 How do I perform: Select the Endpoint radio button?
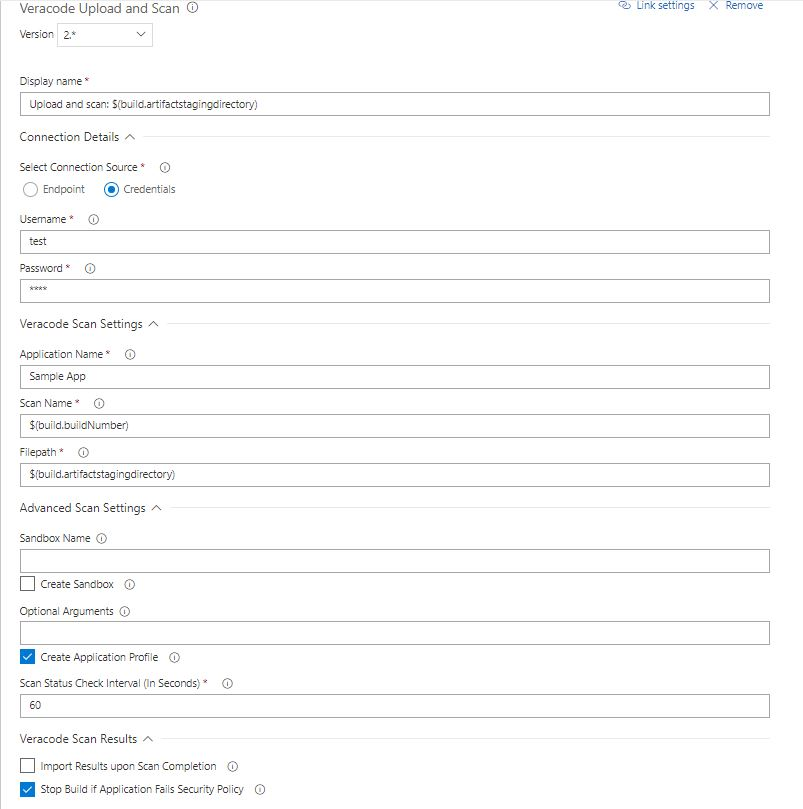click(x=30, y=189)
